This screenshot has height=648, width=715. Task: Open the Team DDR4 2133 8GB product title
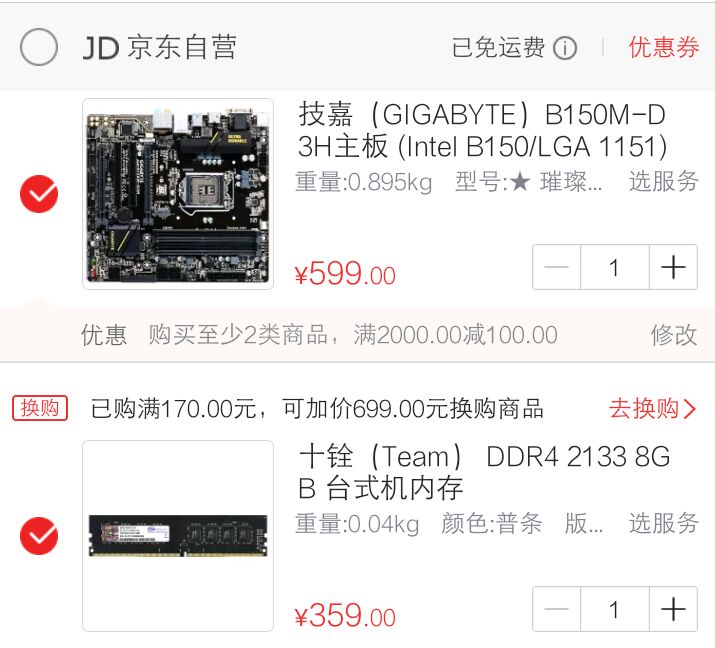click(x=484, y=472)
